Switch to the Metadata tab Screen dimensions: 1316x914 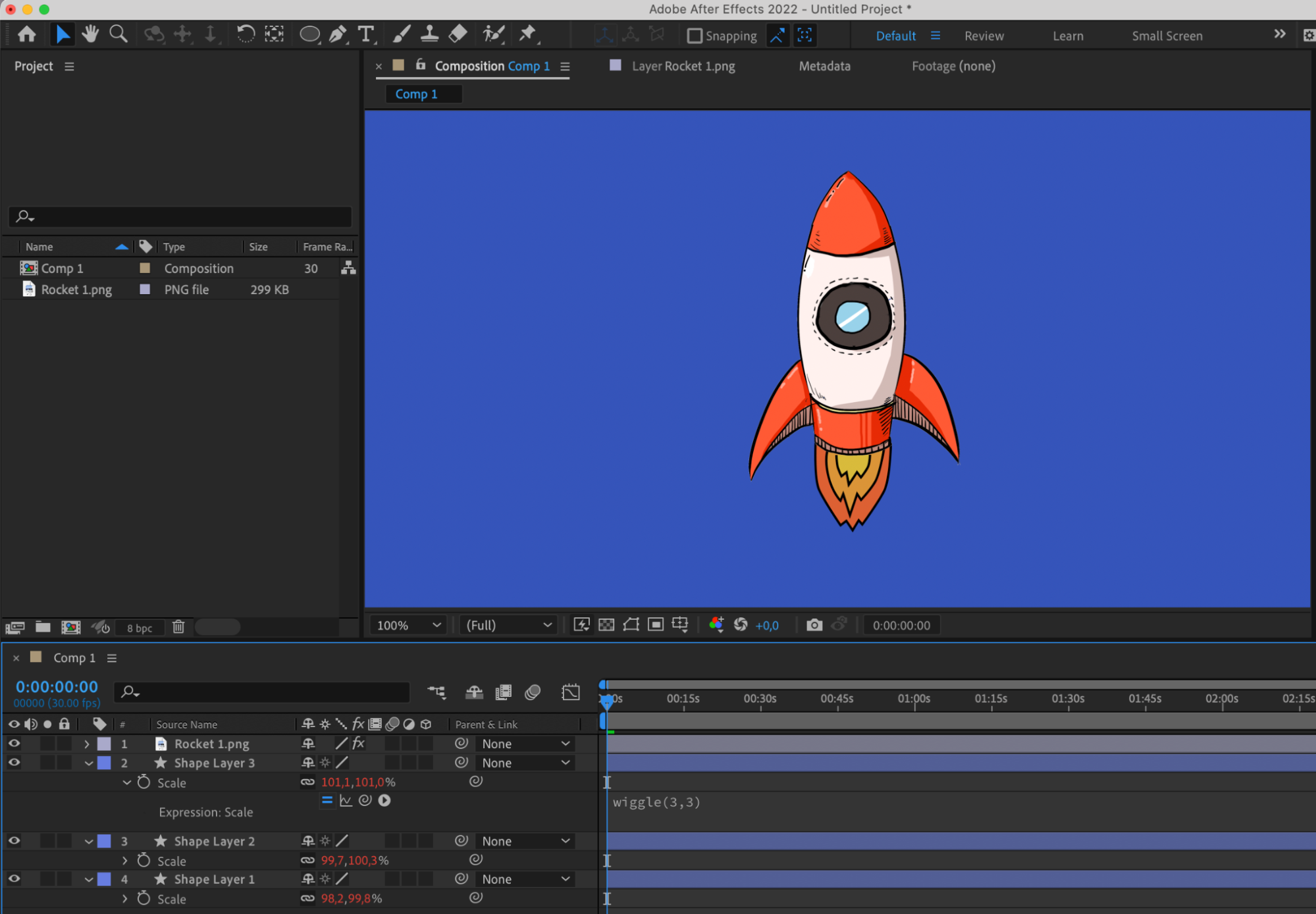pyautogui.click(x=824, y=66)
